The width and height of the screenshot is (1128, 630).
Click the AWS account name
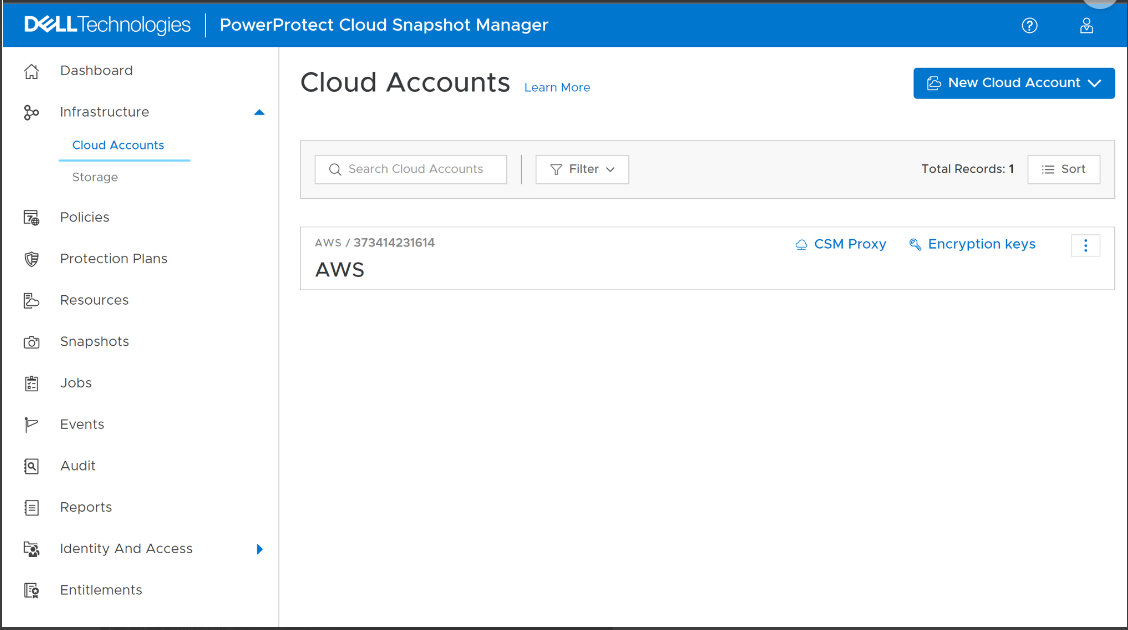(340, 270)
